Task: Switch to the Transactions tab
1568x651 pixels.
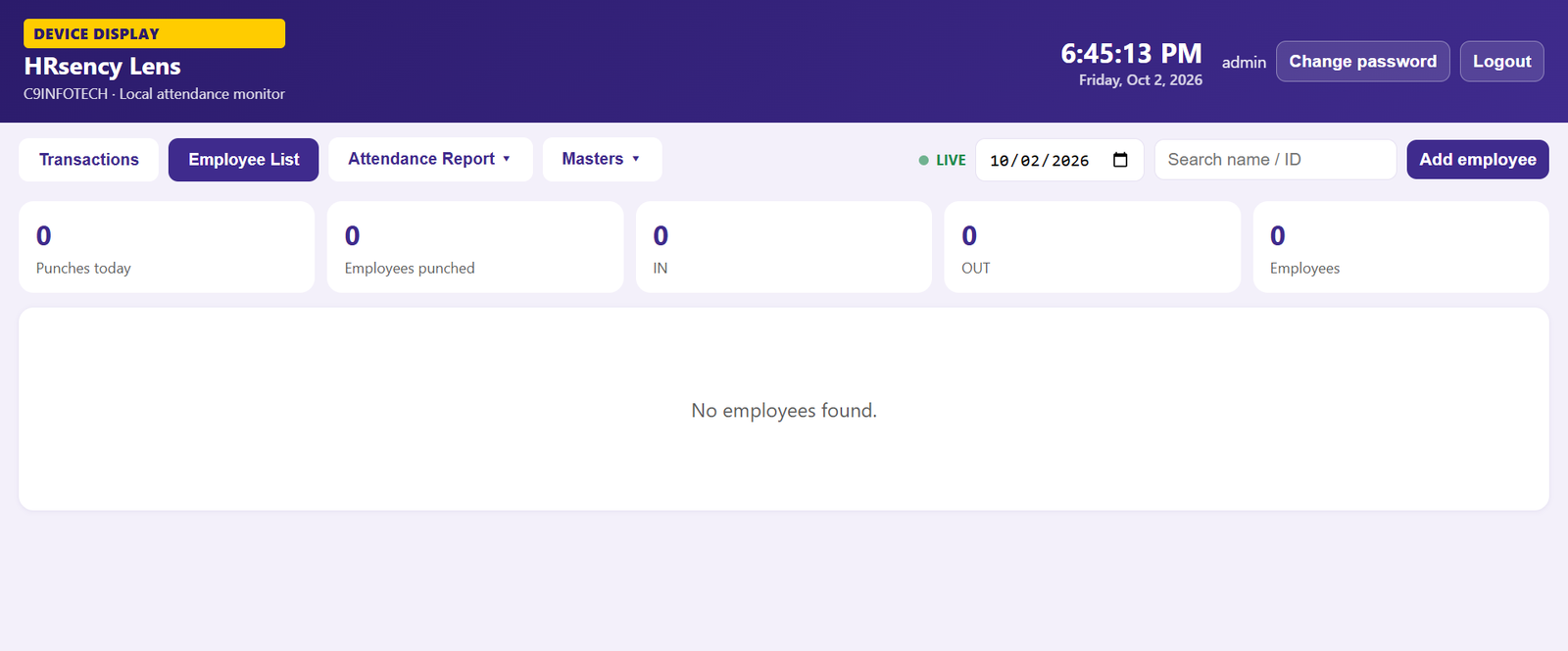Action: (88, 160)
